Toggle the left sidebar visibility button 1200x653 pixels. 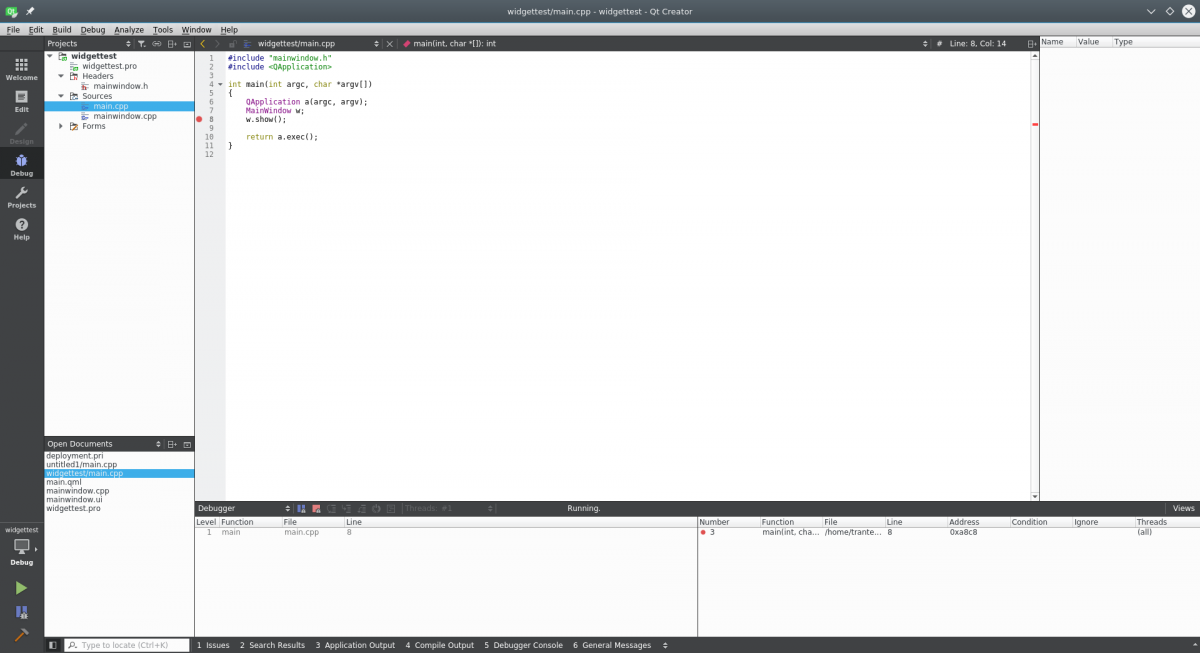click(53, 645)
